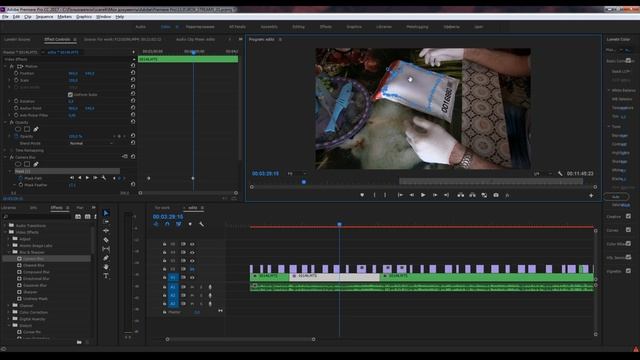Select the Ripple Edit tool
The width and height of the screenshot is (640, 360).
pos(106,231)
